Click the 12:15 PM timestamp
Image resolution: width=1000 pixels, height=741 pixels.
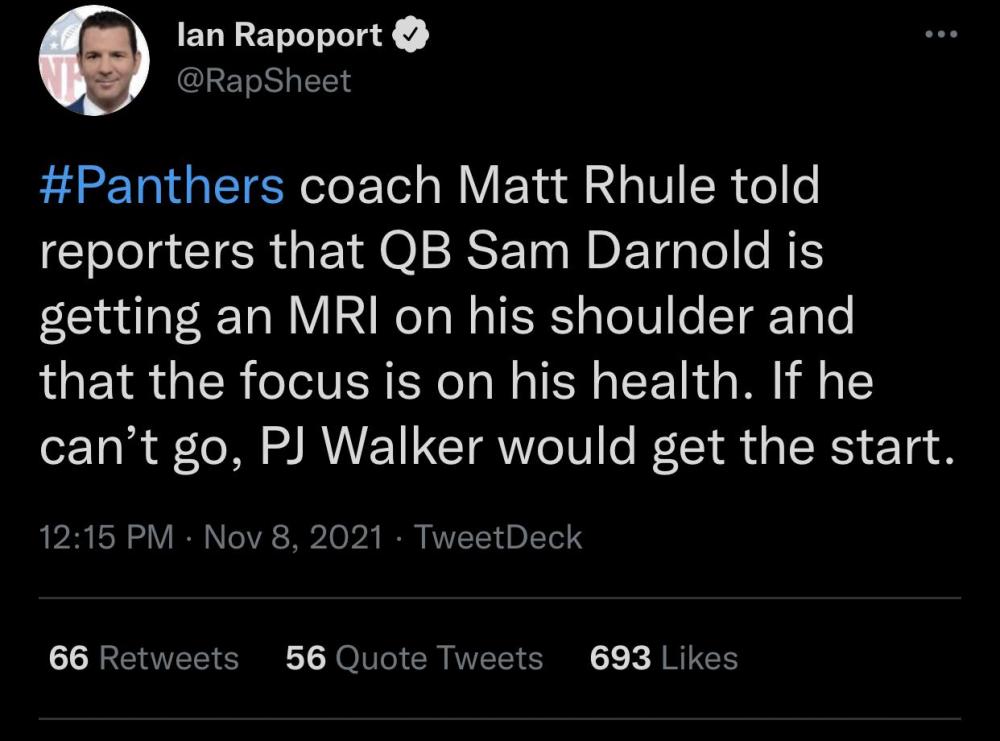(x=106, y=537)
